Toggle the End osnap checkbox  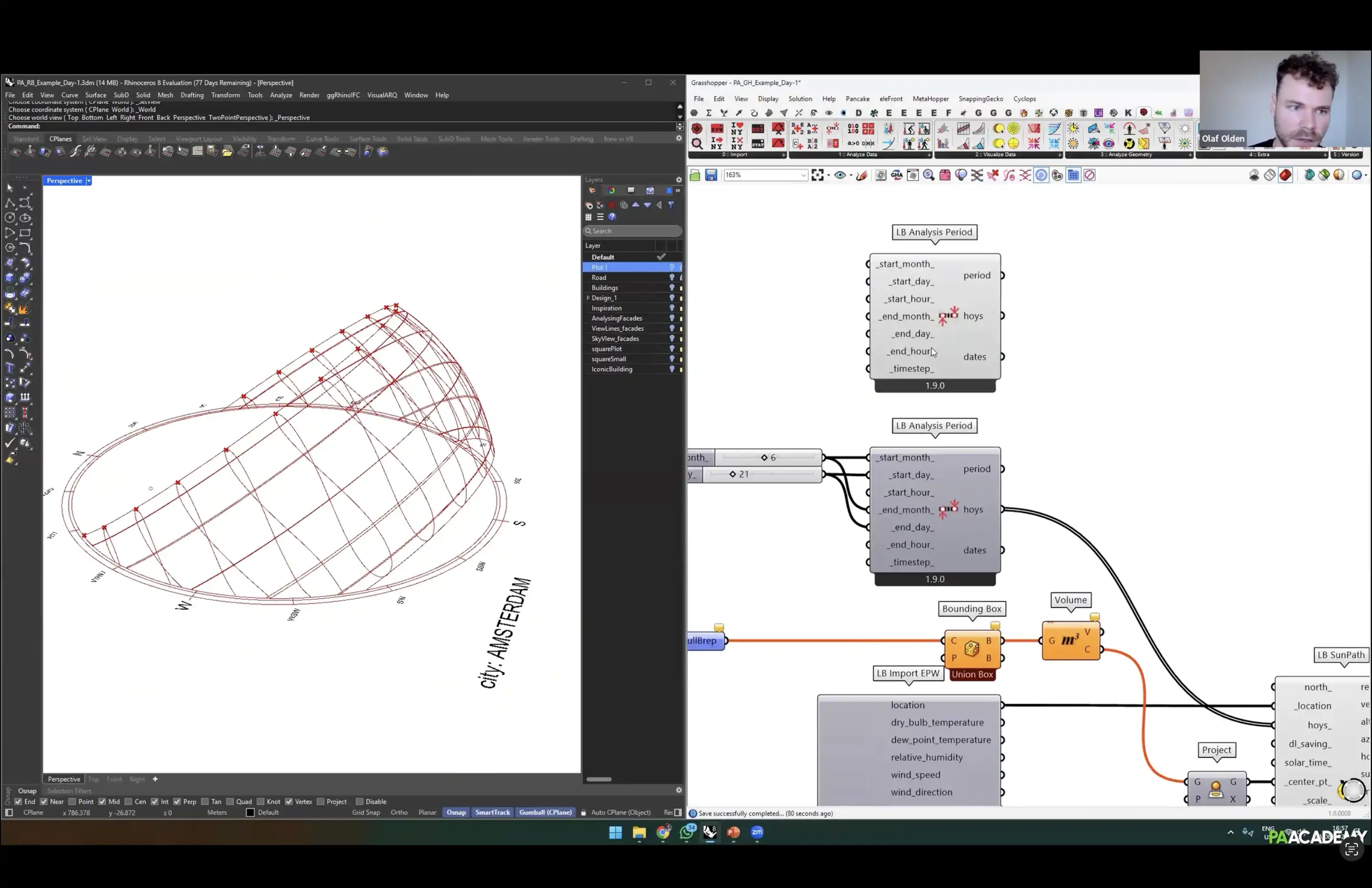18,802
